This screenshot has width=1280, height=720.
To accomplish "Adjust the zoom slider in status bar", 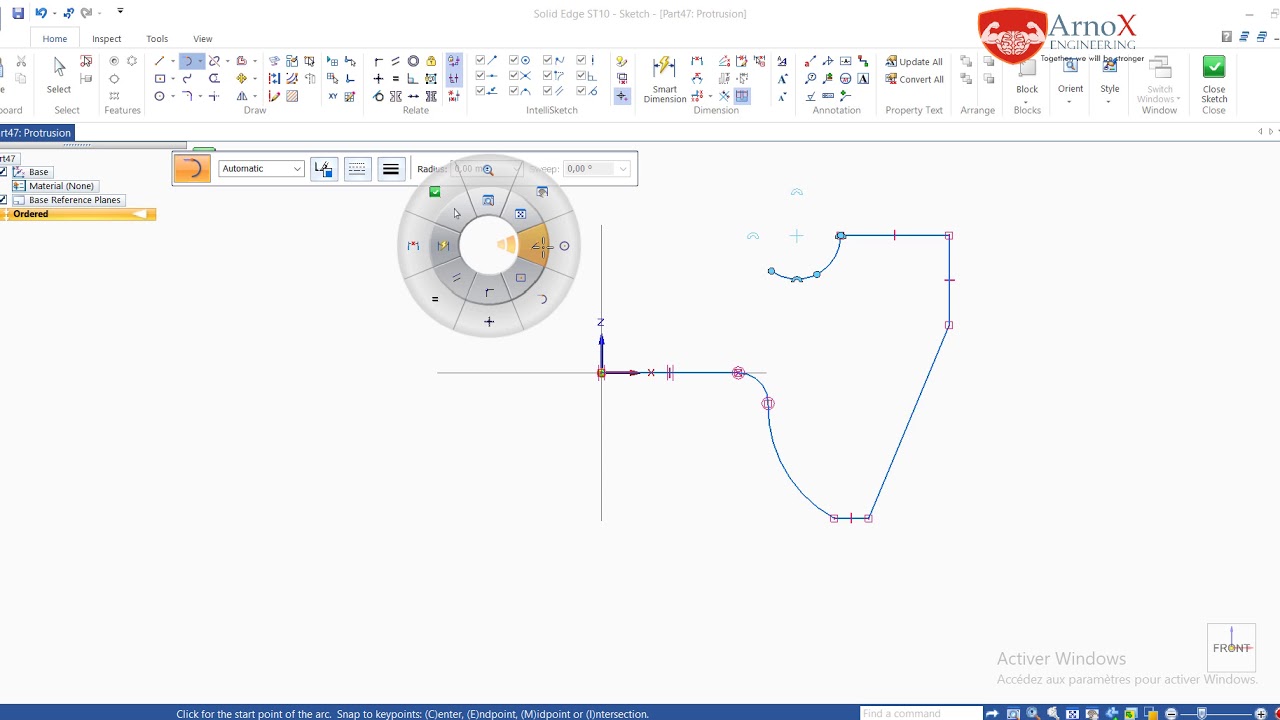I will pyautogui.click(x=1203, y=714).
